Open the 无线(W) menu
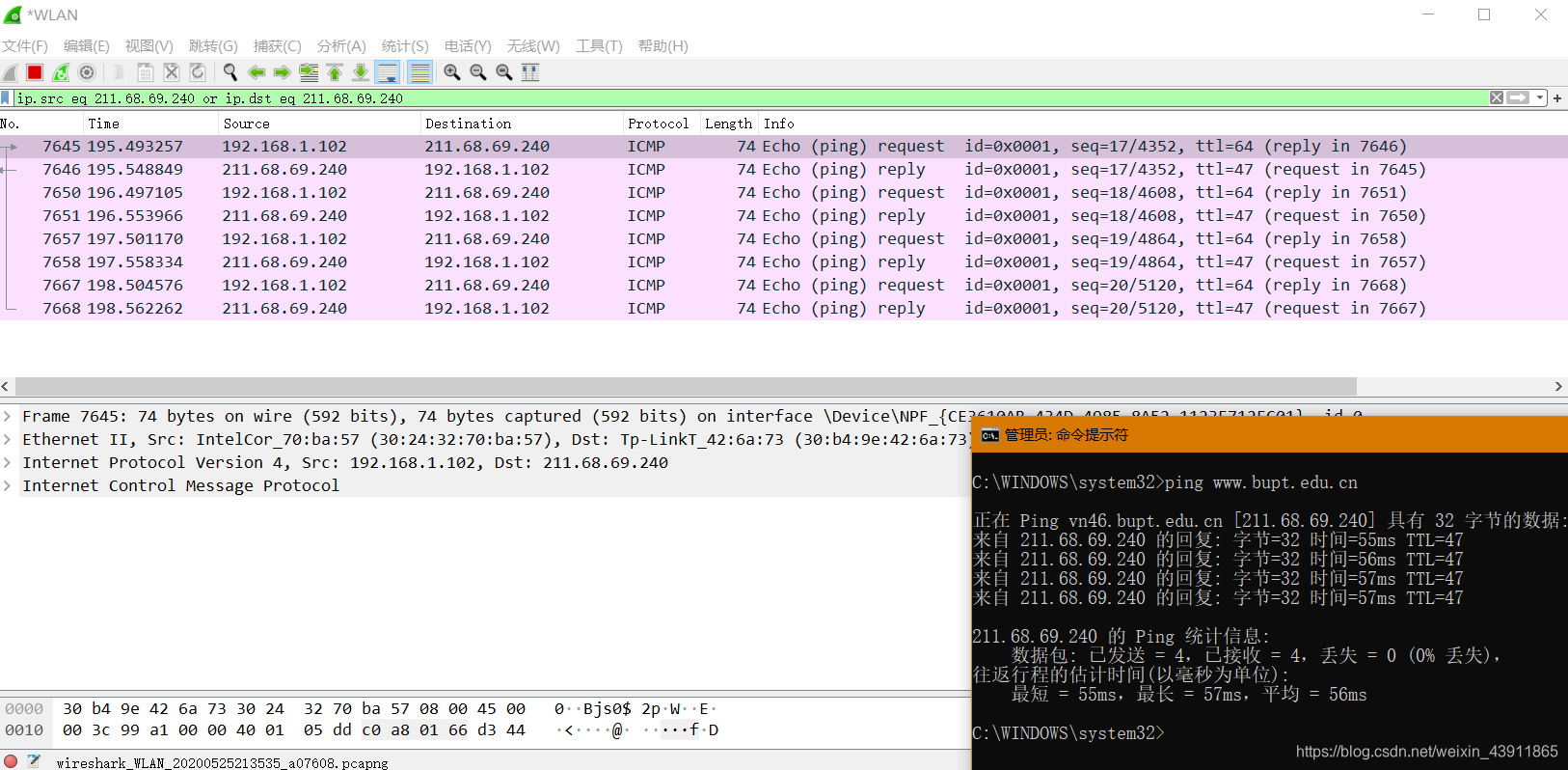Screen dimensions: 1568x770 tap(533, 46)
